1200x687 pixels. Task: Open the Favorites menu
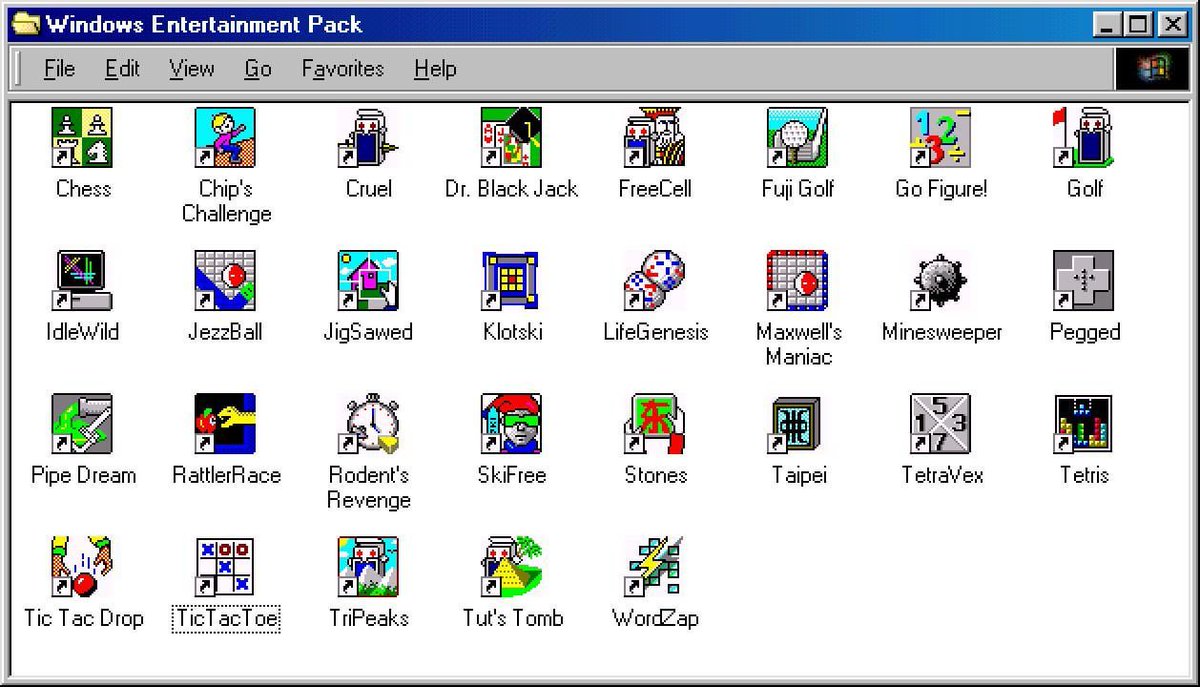click(x=343, y=69)
